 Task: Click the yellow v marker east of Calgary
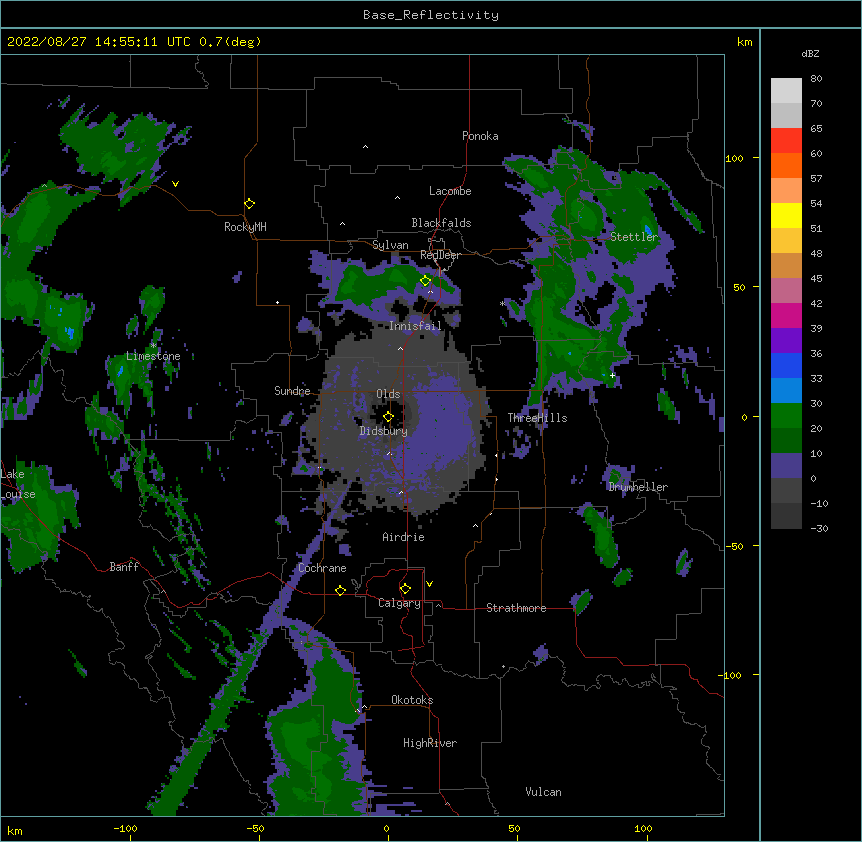(429, 584)
